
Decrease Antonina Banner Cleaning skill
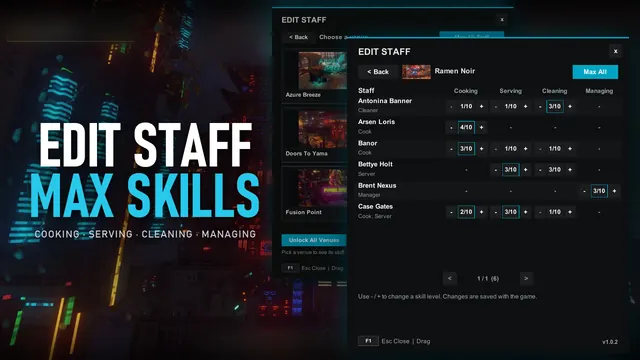point(540,107)
